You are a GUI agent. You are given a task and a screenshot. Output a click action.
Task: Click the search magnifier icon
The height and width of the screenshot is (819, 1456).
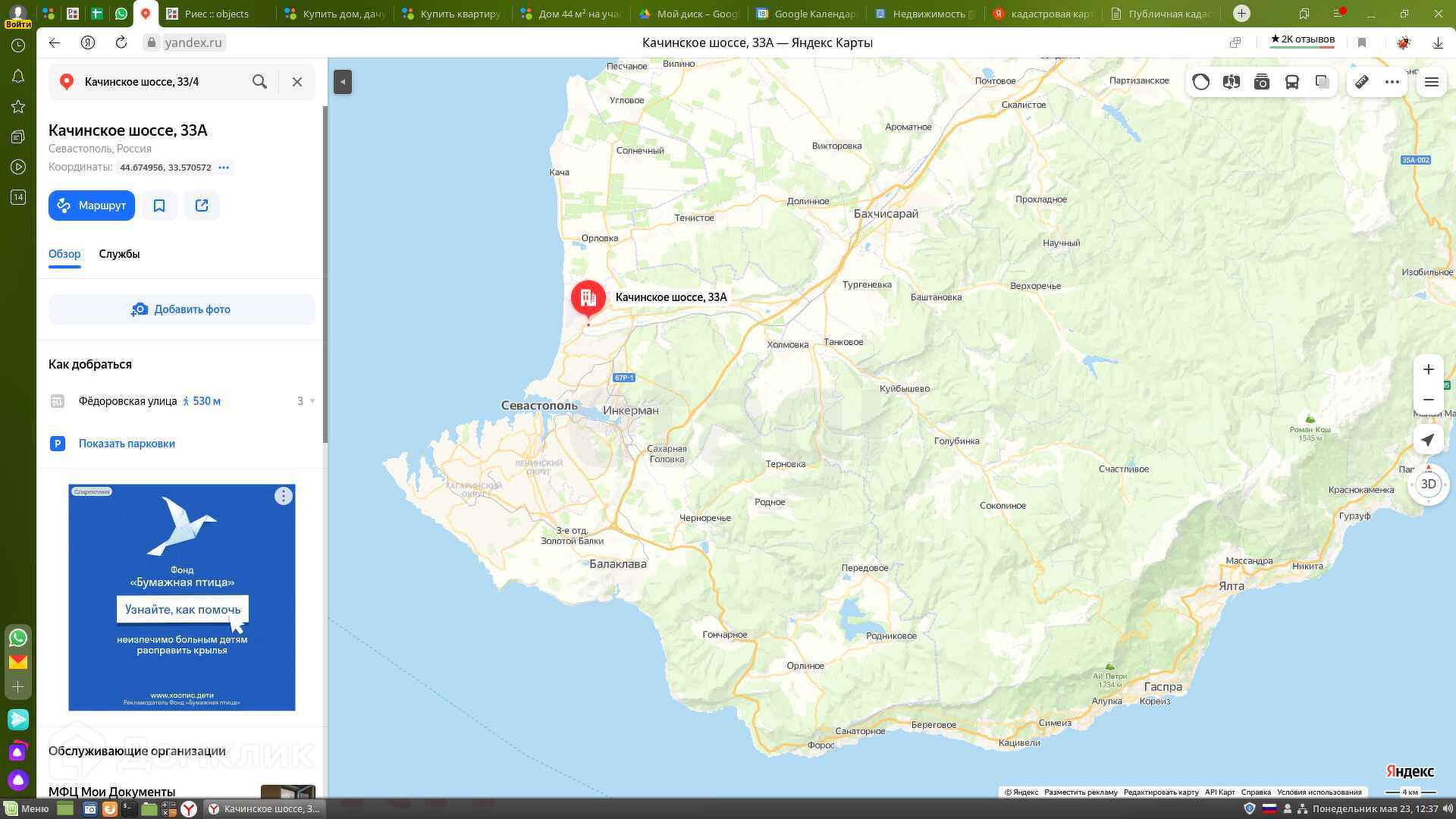259,82
